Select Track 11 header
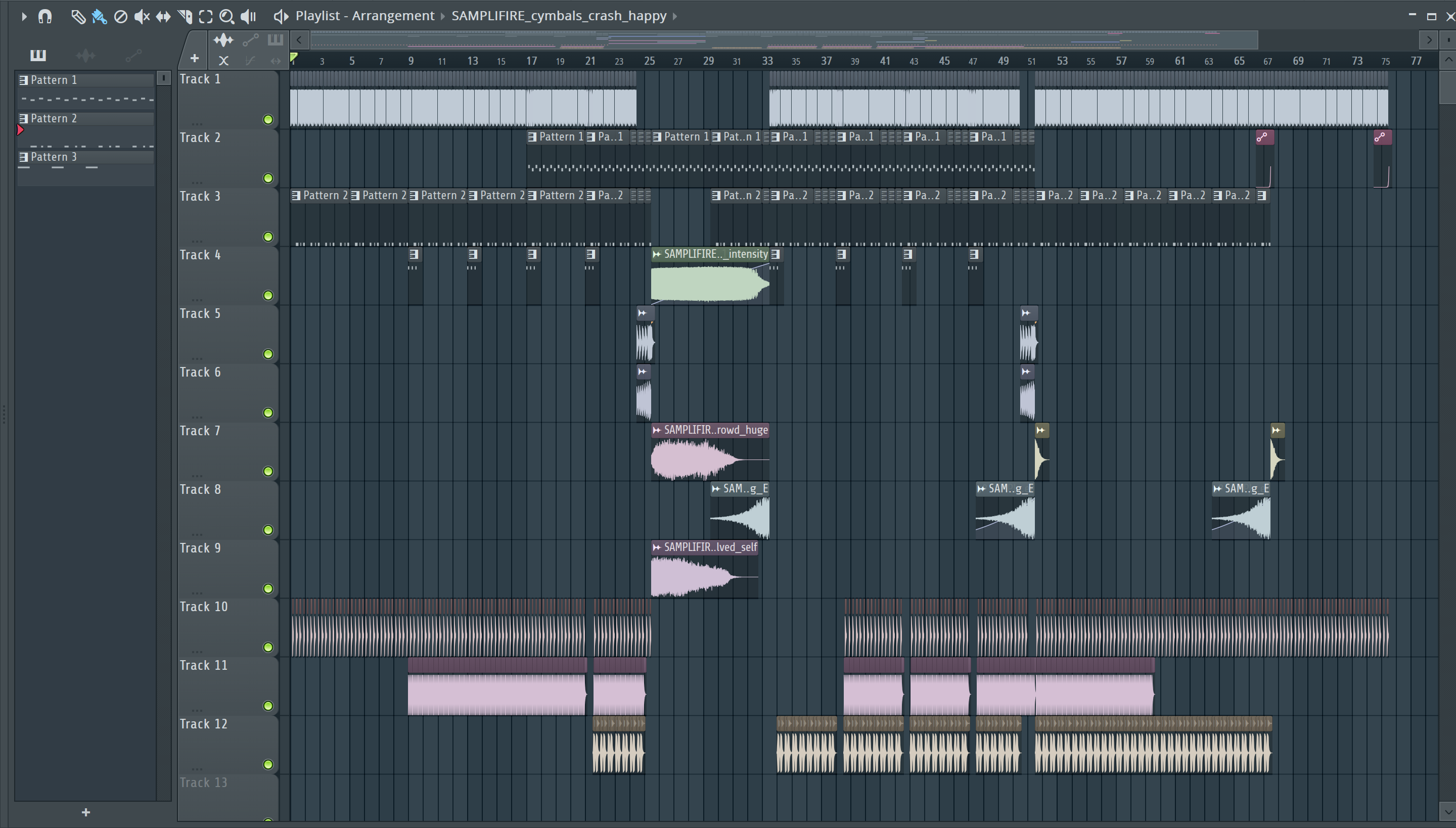The width and height of the screenshot is (1456, 828). pos(227,686)
